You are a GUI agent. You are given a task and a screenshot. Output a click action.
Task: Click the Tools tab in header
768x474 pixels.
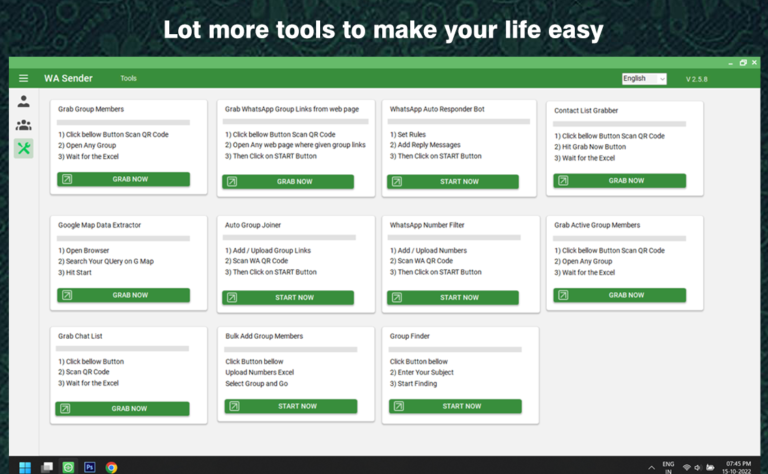128,78
